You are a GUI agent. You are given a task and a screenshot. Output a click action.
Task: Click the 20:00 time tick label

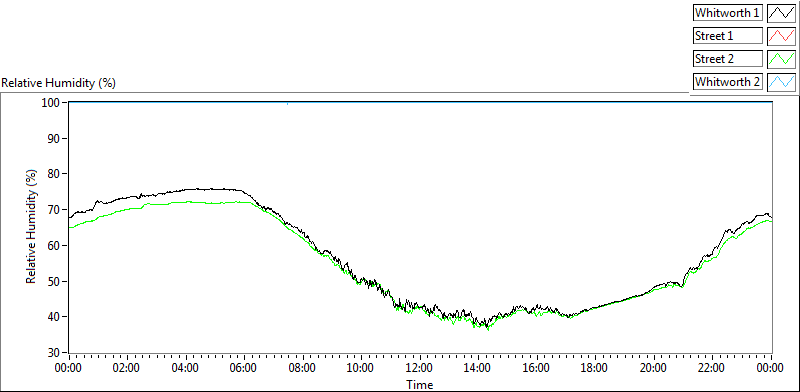point(654,368)
